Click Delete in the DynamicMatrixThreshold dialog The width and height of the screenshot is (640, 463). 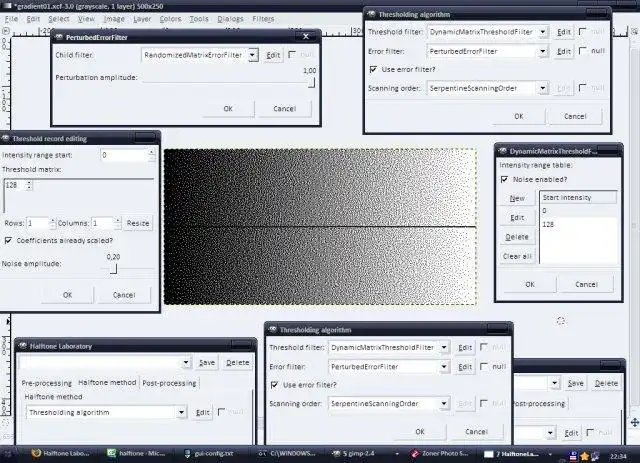coord(517,237)
